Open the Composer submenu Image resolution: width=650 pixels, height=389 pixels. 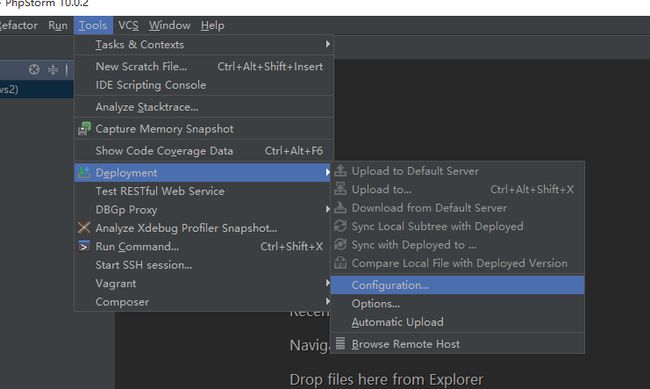(203, 302)
